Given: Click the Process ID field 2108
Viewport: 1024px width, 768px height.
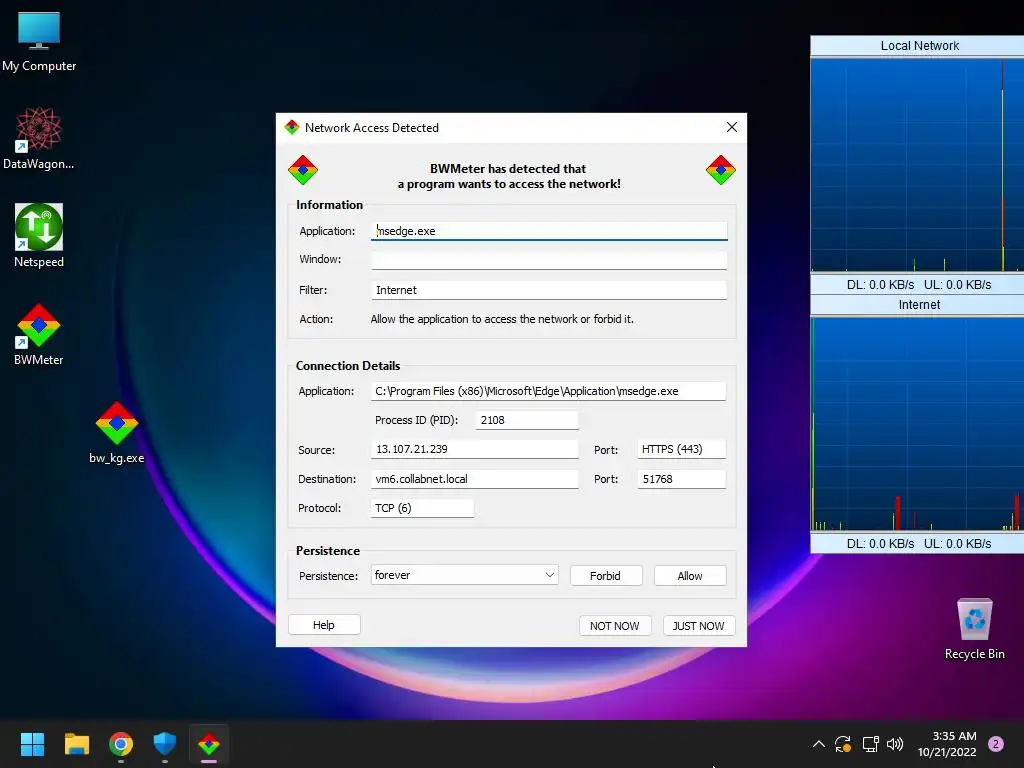Looking at the screenshot, I should pos(527,420).
